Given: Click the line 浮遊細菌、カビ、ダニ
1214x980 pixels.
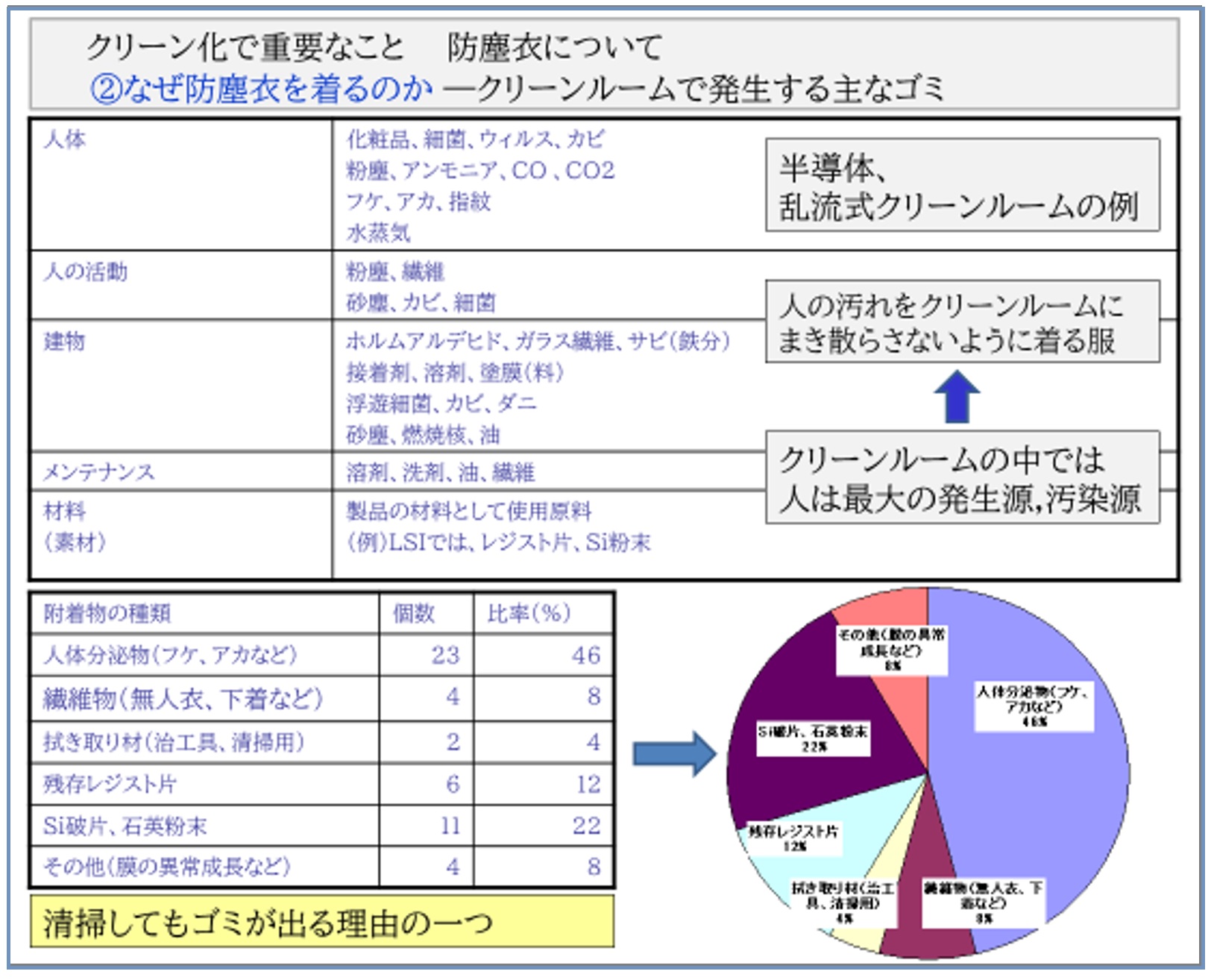Looking at the screenshot, I should pos(441,403).
